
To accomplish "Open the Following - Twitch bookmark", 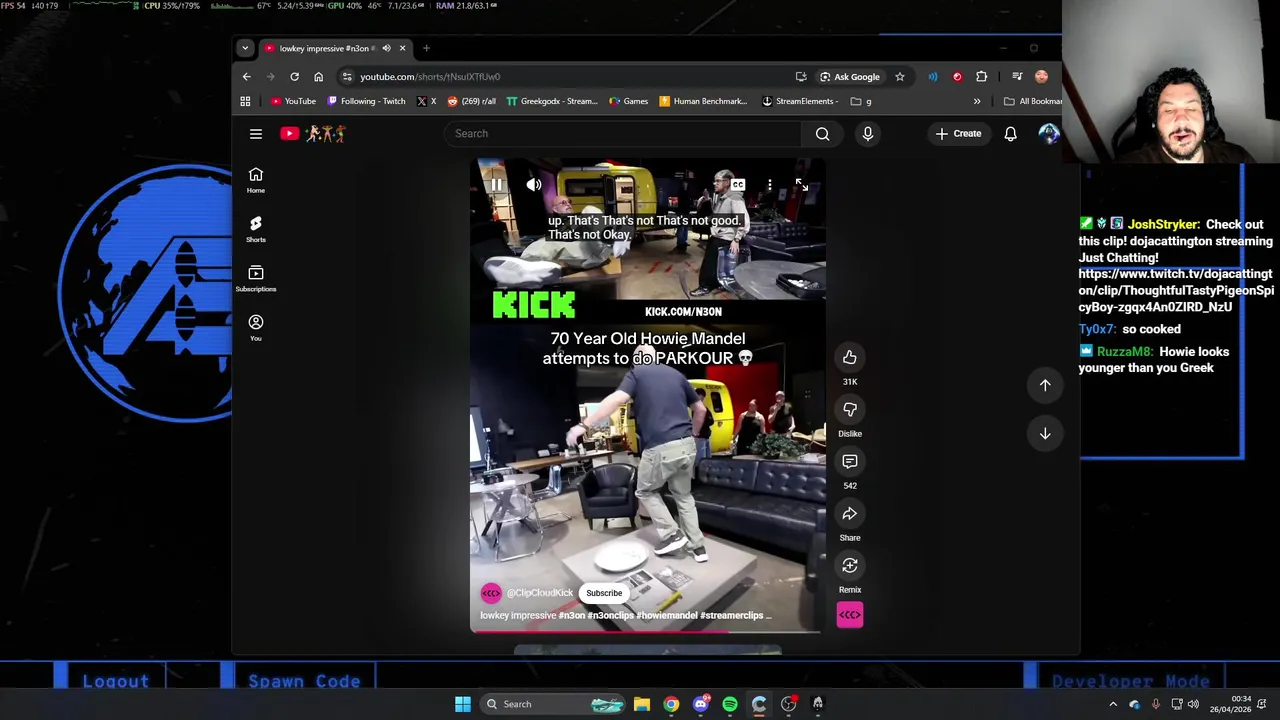I will (x=367, y=101).
